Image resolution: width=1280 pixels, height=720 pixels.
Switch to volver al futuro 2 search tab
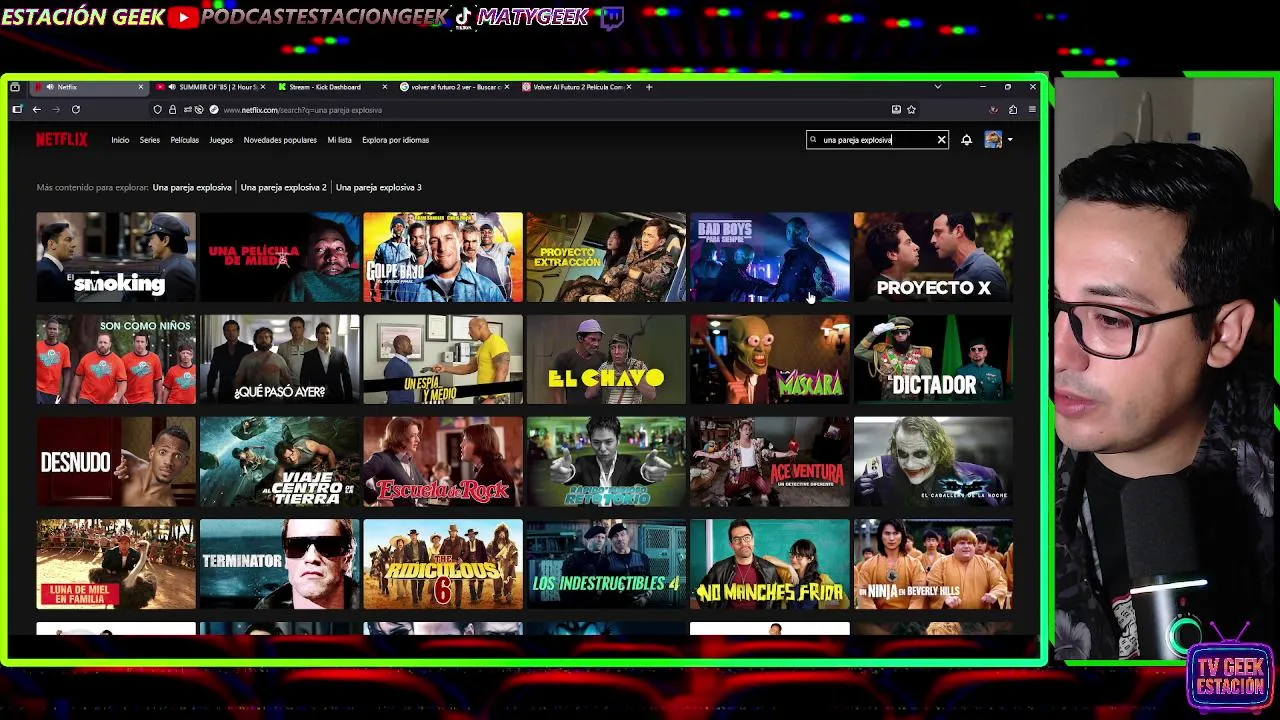(x=455, y=87)
